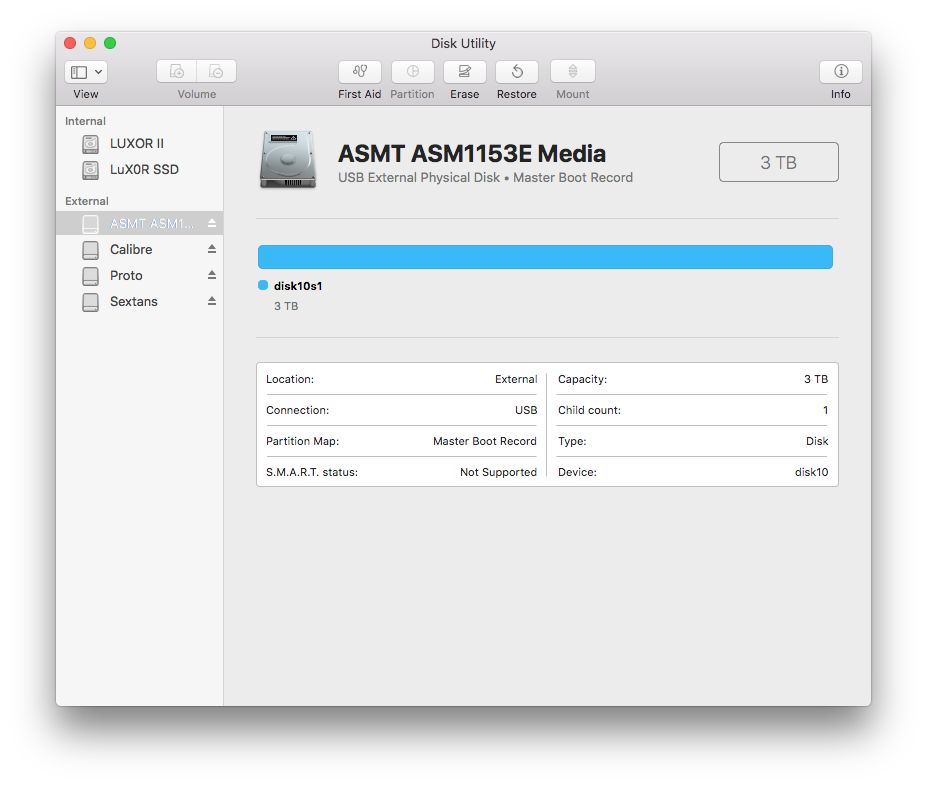This screenshot has width=927, height=786.
Task: Click the Child count value 1
Action: coord(825,410)
